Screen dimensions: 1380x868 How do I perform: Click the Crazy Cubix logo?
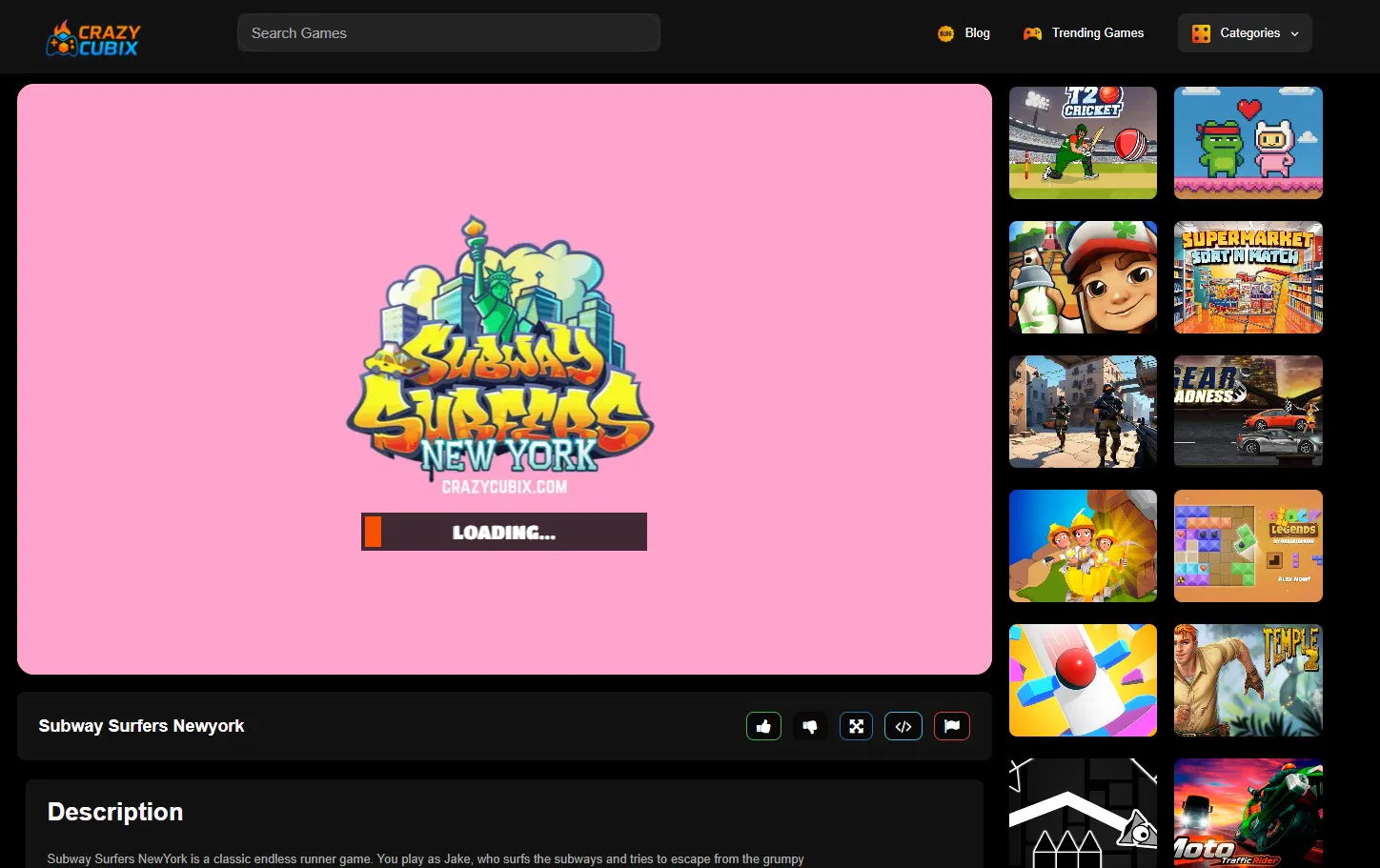[x=93, y=37]
